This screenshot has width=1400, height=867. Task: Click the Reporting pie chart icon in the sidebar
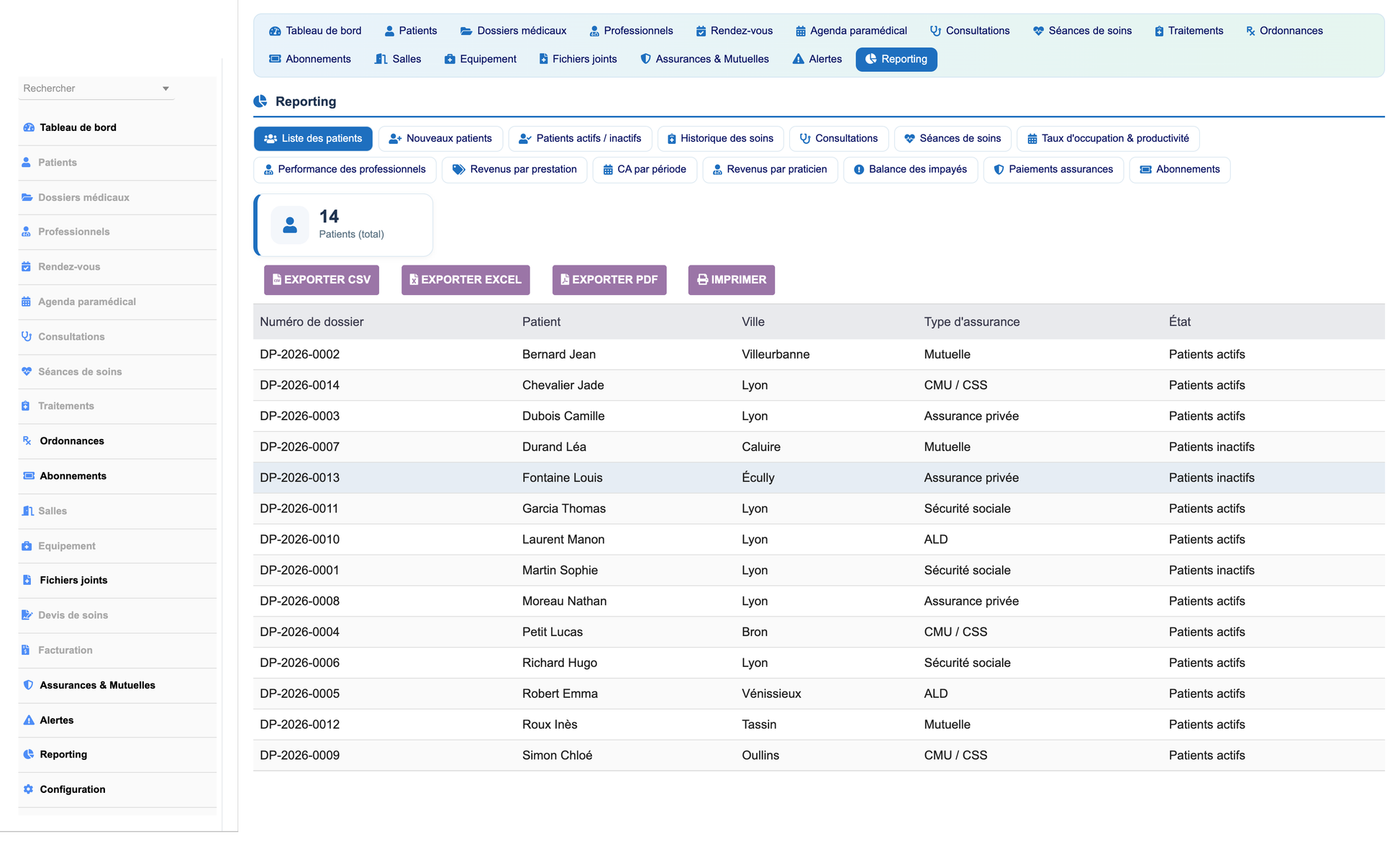click(x=29, y=754)
